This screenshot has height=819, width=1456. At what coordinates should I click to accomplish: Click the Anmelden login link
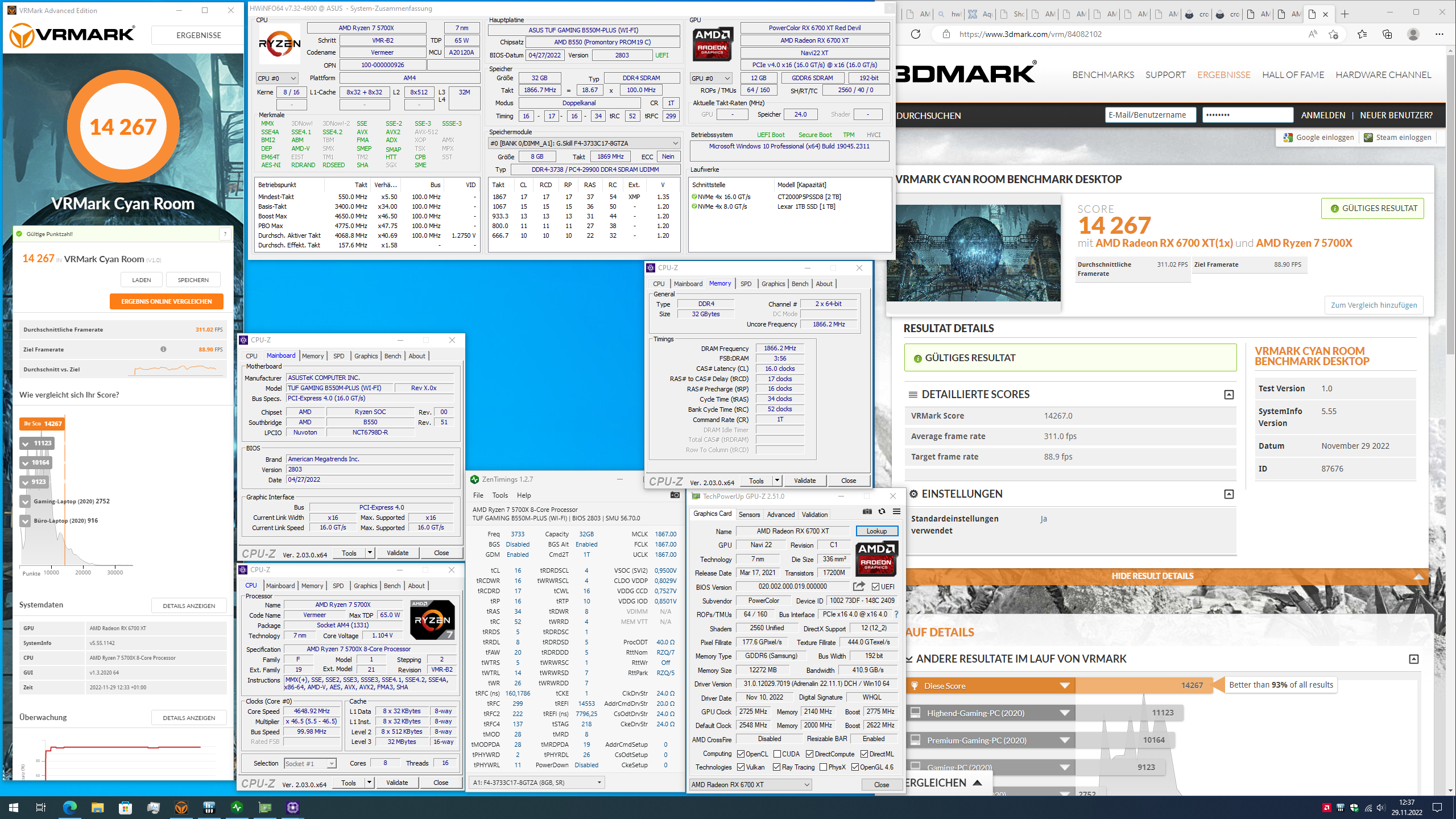pos(1323,115)
